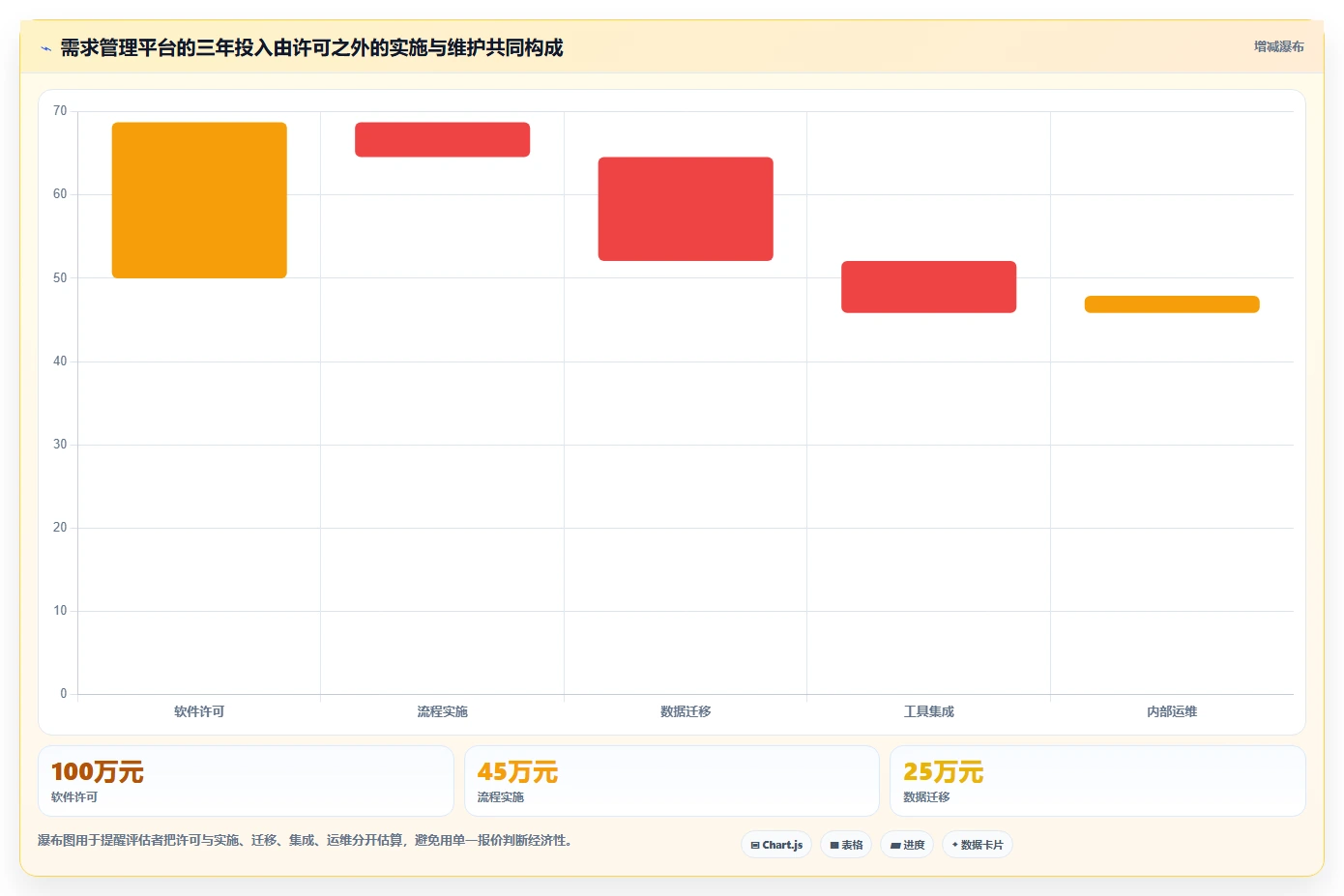Click the Chart.js tag chip
This screenshot has width=1344, height=896.
pyautogui.click(x=776, y=845)
